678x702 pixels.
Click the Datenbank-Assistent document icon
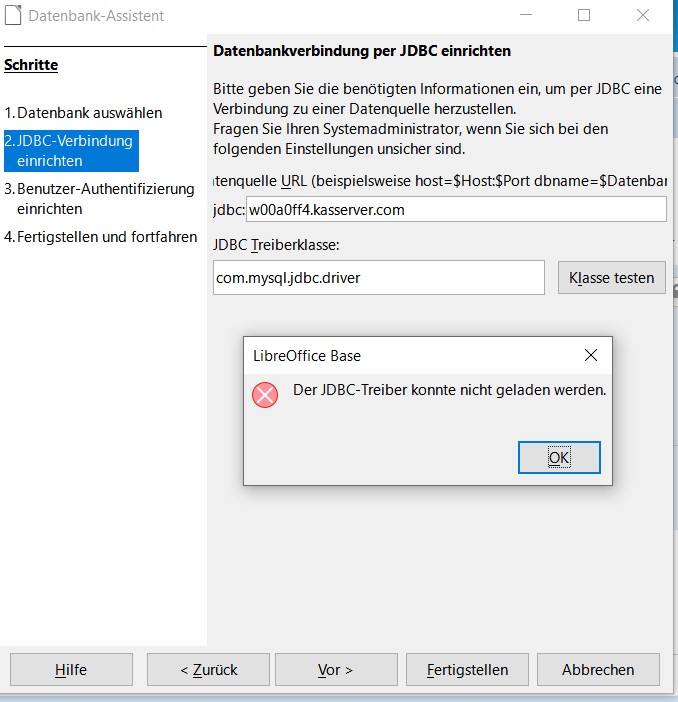[x=13, y=16]
